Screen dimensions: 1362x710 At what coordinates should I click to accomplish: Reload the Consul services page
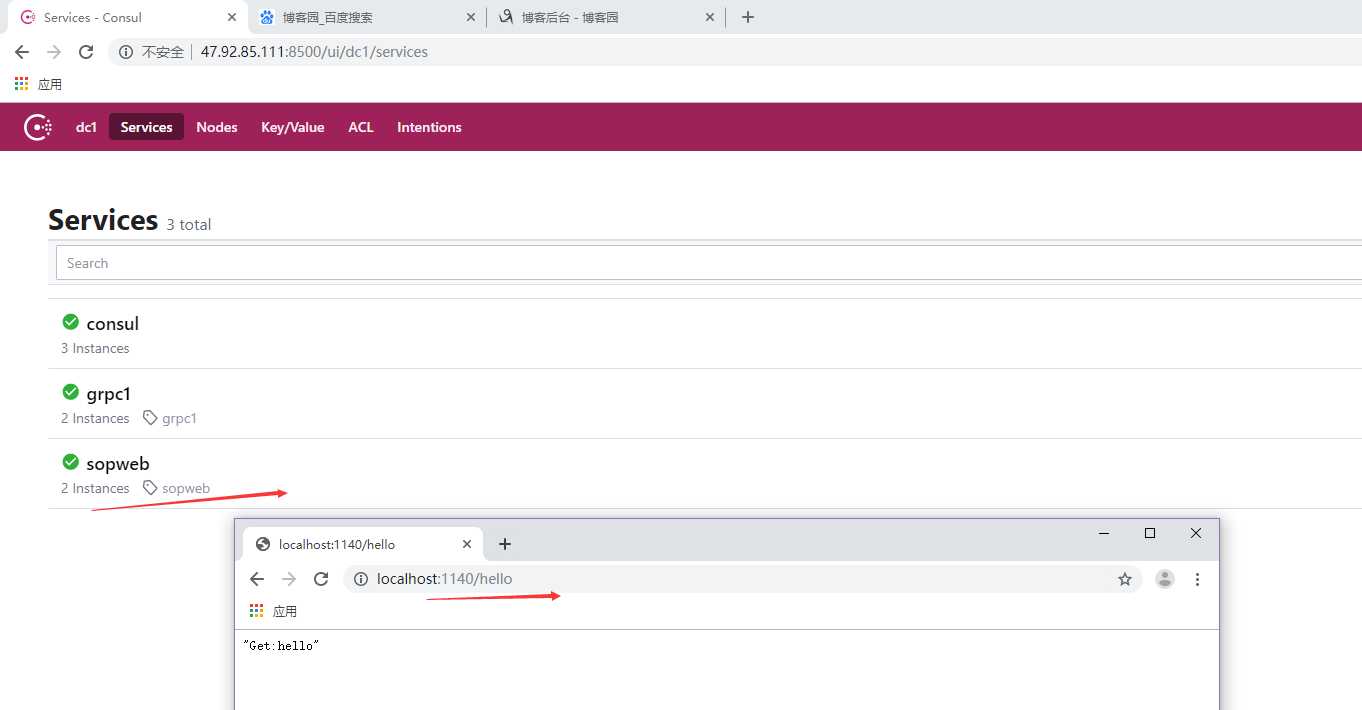click(86, 52)
